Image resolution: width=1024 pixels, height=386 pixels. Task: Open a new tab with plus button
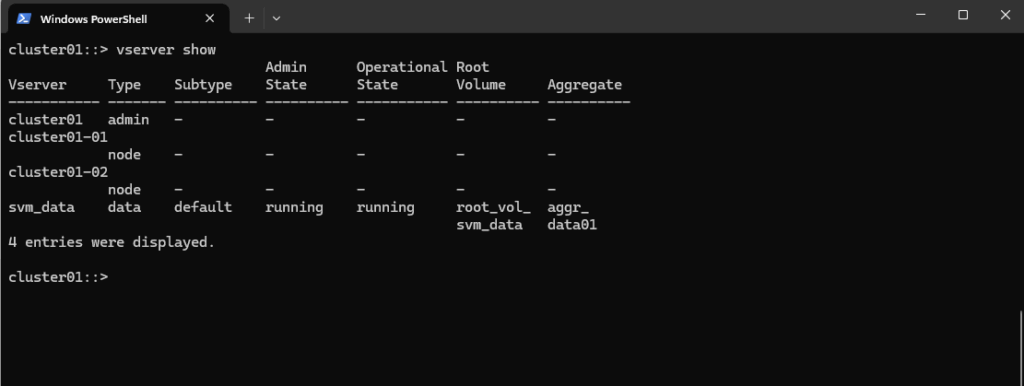point(249,18)
